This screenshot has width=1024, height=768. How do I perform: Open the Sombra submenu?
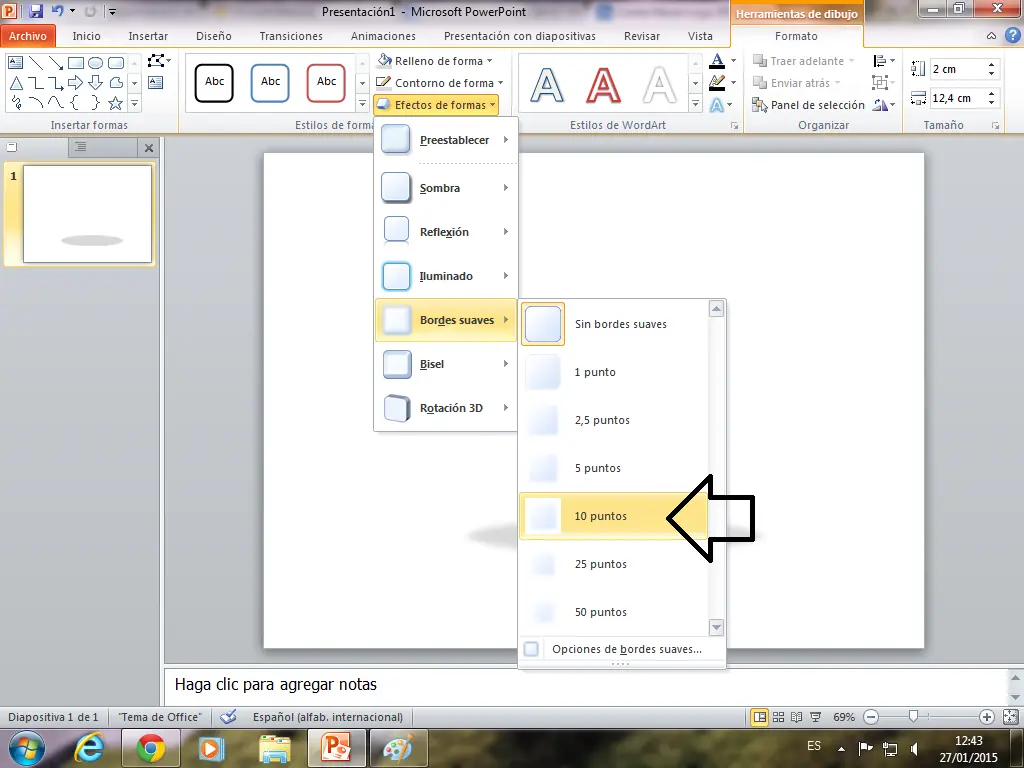[446, 188]
